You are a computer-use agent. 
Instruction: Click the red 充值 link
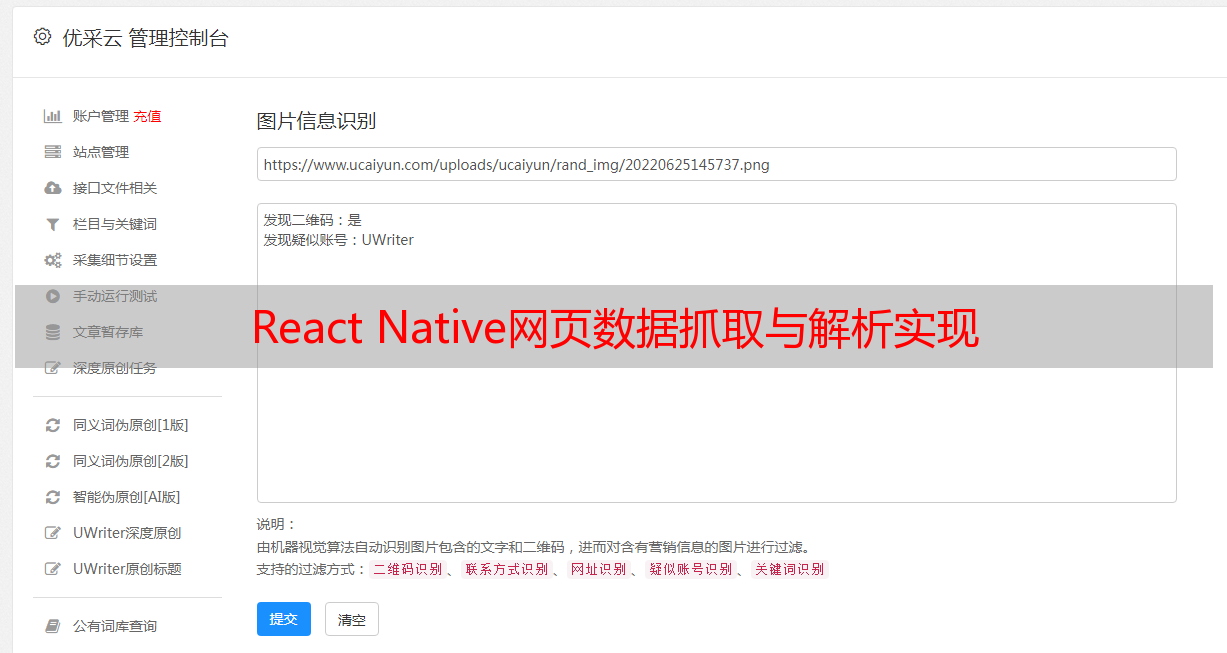click(147, 116)
